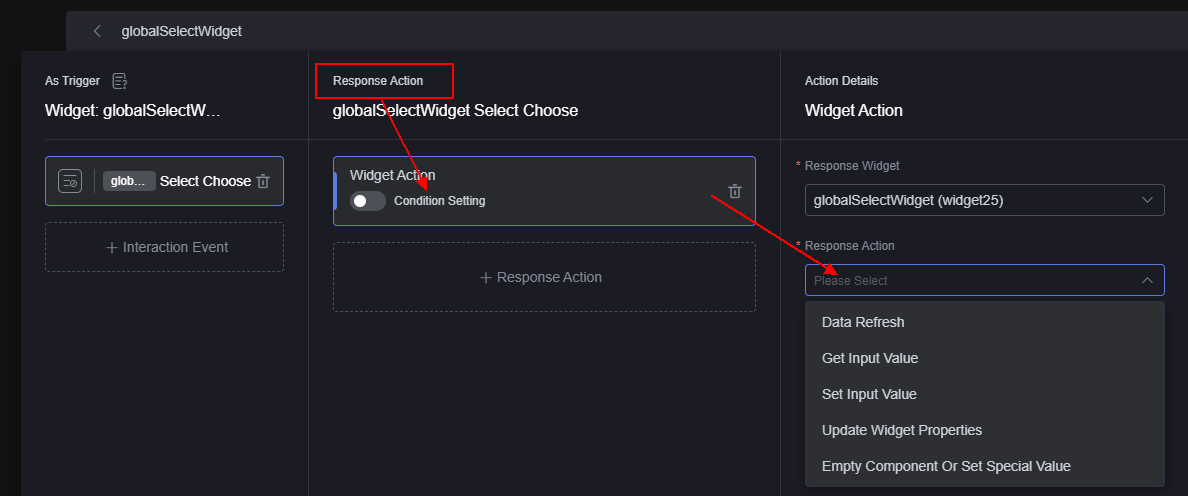The image size is (1188, 496).
Task: Add a new Interaction Event
Action: [x=164, y=247]
